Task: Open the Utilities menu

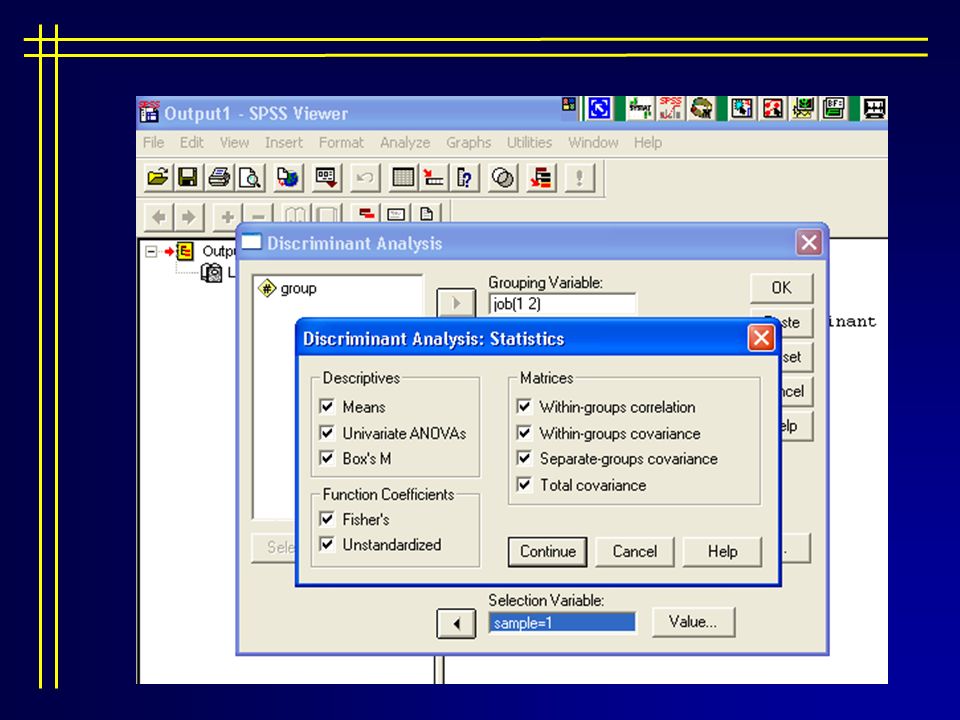Action: point(529,143)
